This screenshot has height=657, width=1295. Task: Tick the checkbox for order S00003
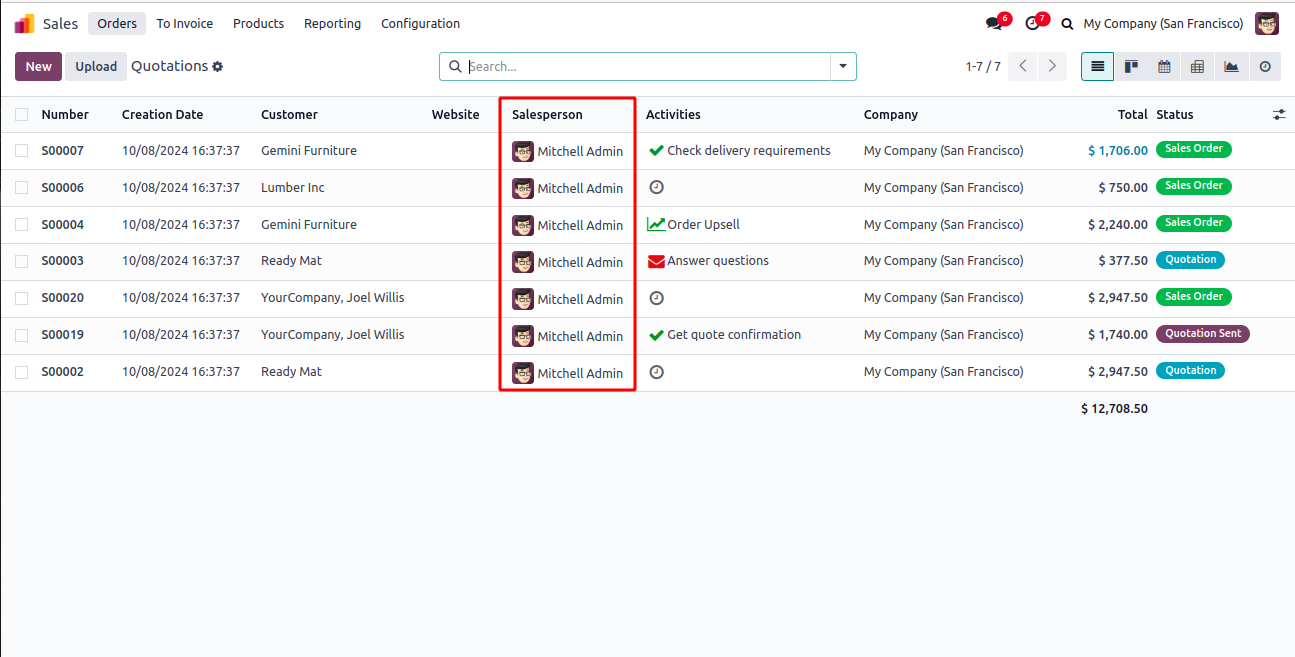(22, 261)
